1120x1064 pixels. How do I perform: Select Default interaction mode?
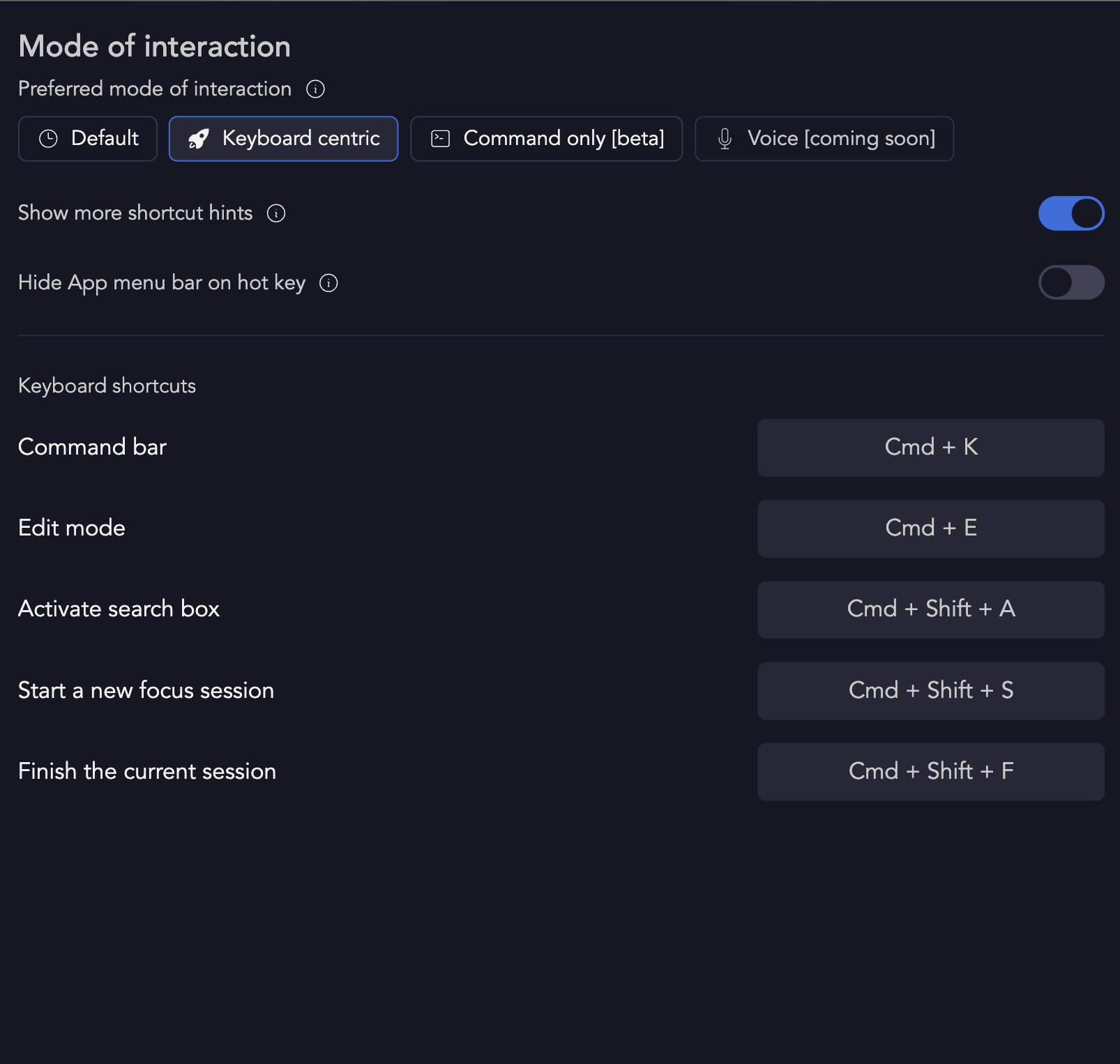tap(88, 139)
